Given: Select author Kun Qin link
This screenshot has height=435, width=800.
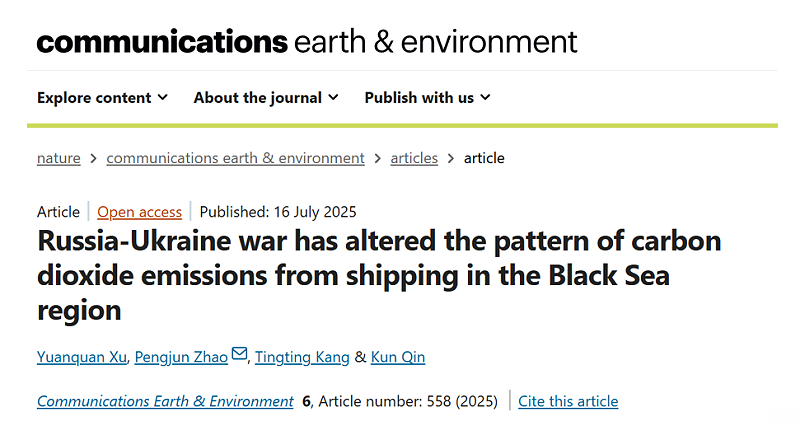Looking at the screenshot, I should point(398,357).
